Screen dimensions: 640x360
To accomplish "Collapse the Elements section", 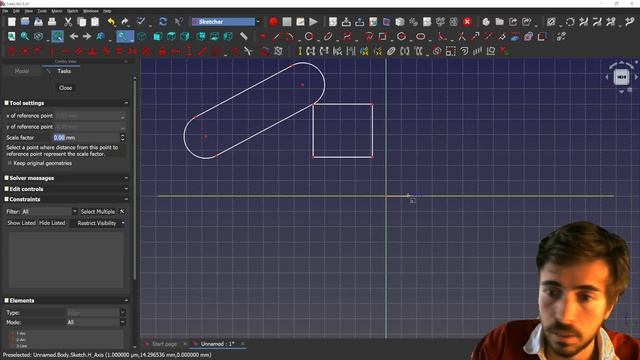I will click(x=126, y=300).
